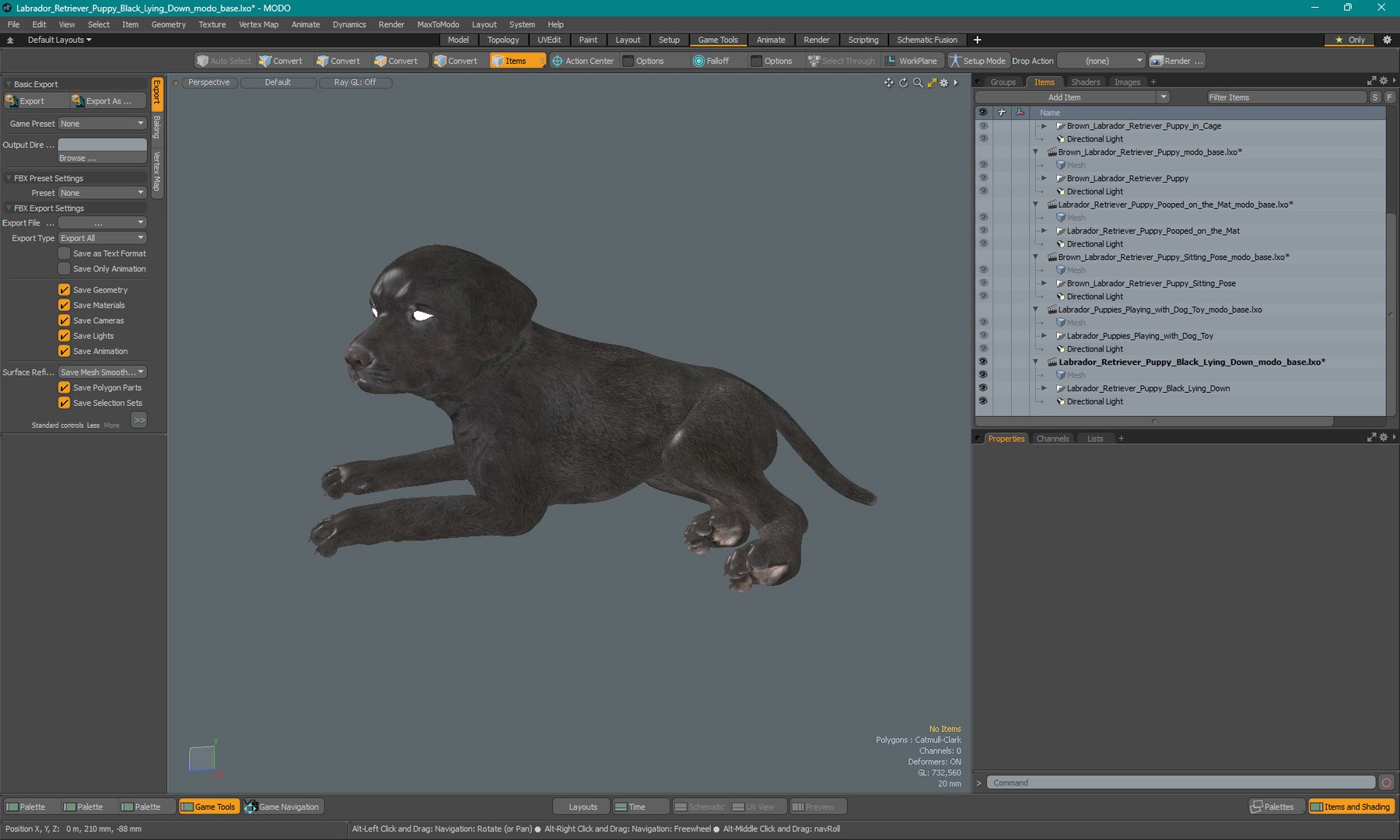The height and width of the screenshot is (840, 1400).
Task: Toggle Save Animation checkbox
Action: point(64,352)
